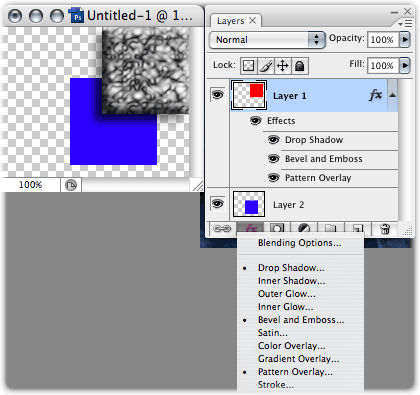The image size is (420, 395).
Task: Hide Layer 2 with its eye icon
Action: pyautogui.click(x=217, y=203)
